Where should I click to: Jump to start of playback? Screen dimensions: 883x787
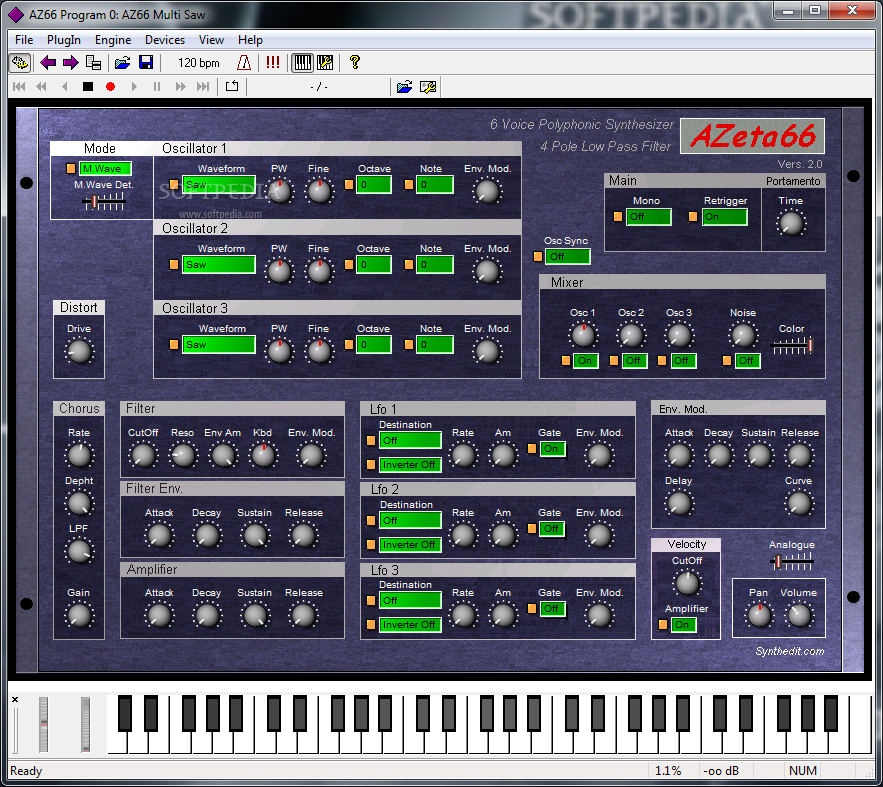pyautogui.click(x=19, y=87)
